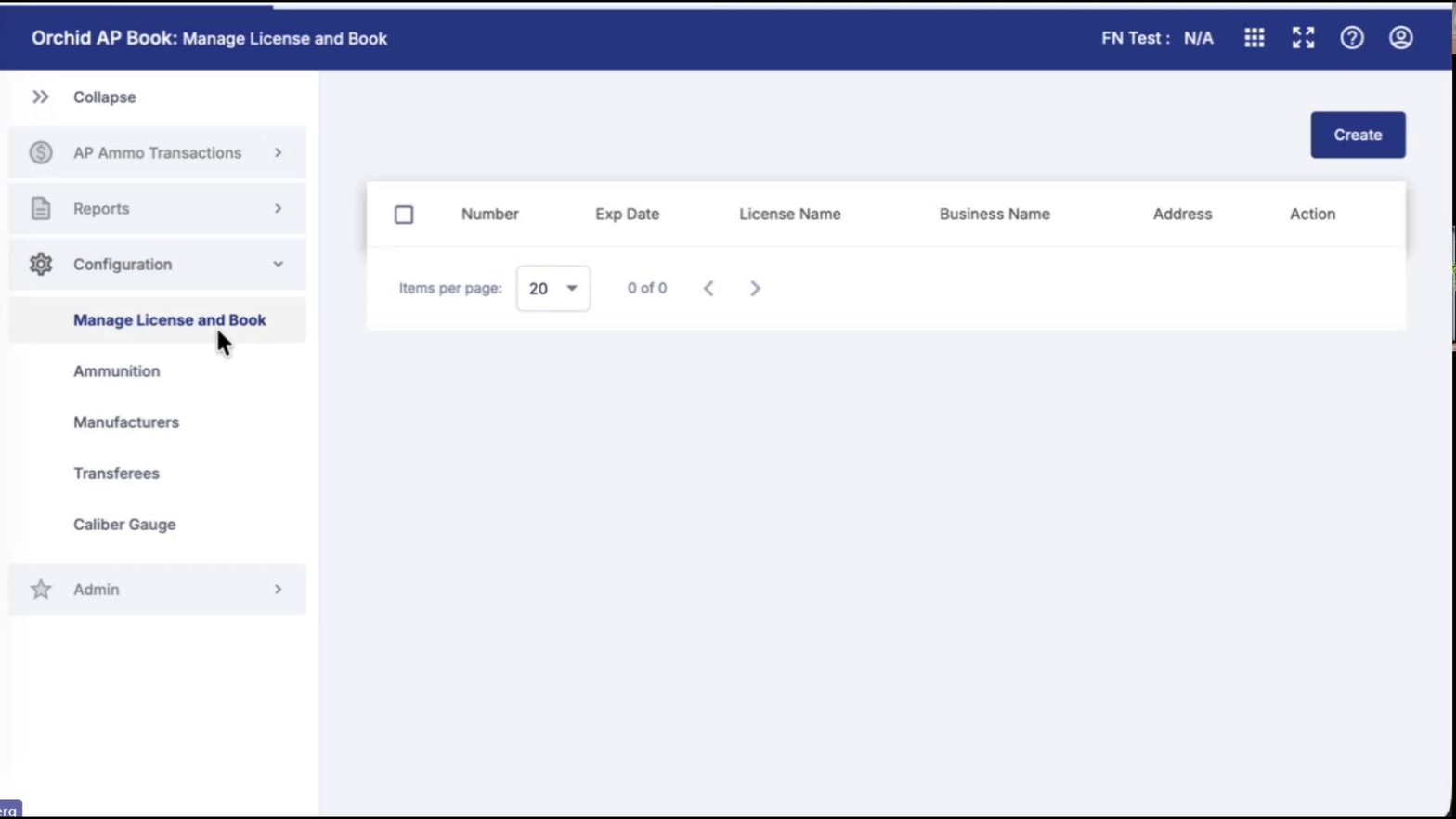The height and width of the screenshot is (819, 1456).
Task: Click the AP Ammo Transactions dollar icon
Action: pyautogui.click(x=40, y=152)
